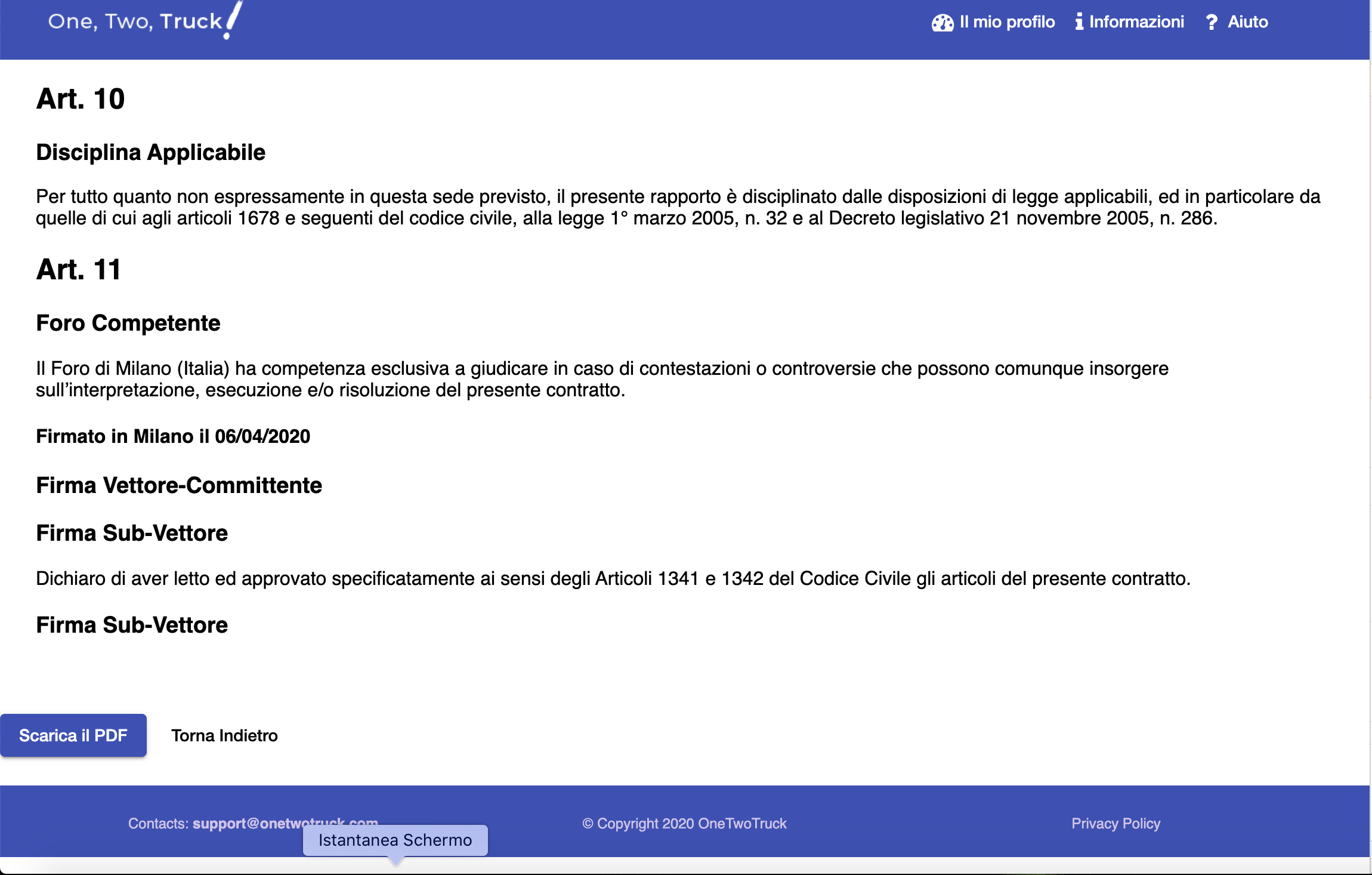Click the Firmato in Milano date line
This screenshot has width=1372, height=875.
[173, 436]
